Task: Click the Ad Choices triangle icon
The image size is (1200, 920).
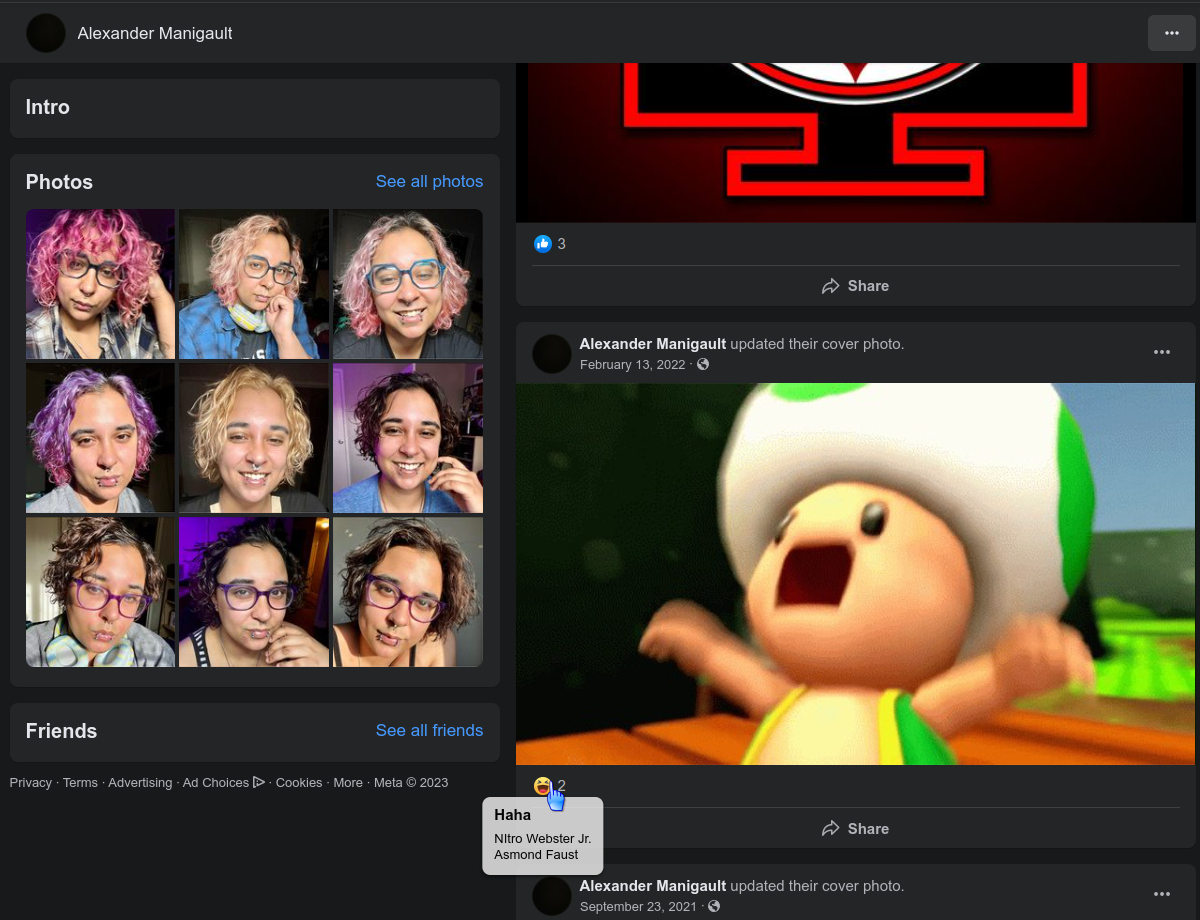Action: click(x=259, y=782)
